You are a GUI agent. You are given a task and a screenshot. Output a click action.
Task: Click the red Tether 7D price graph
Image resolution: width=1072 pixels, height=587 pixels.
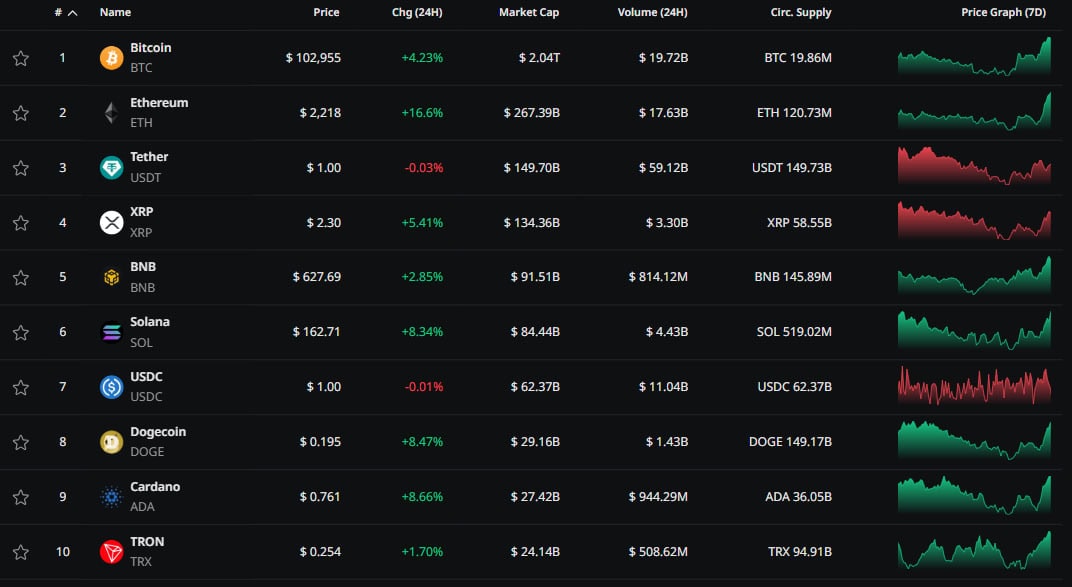tap(974, 167)
